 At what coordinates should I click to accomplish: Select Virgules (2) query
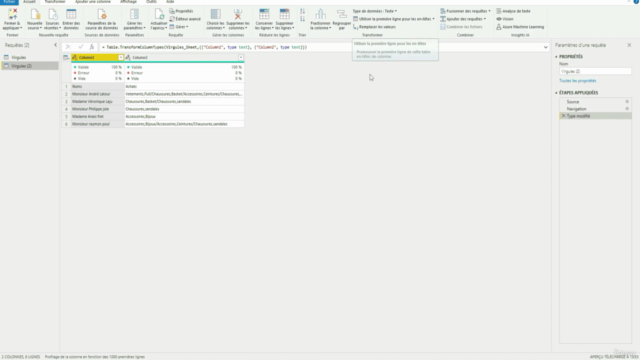[x=29, y=66]
